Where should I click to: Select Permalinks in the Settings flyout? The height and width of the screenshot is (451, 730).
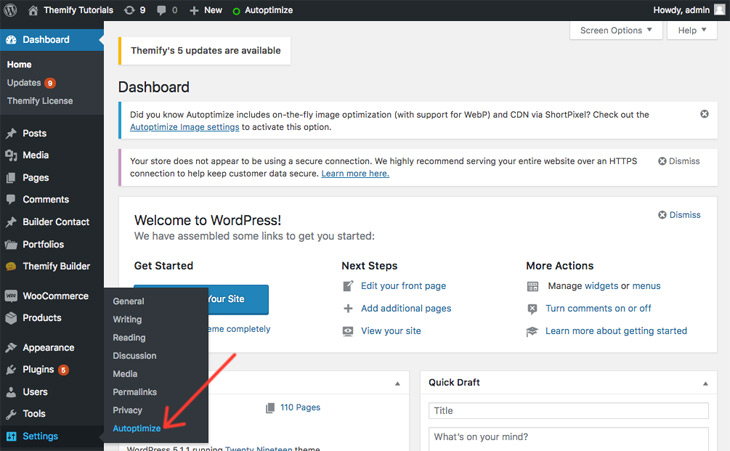[135, 392]
